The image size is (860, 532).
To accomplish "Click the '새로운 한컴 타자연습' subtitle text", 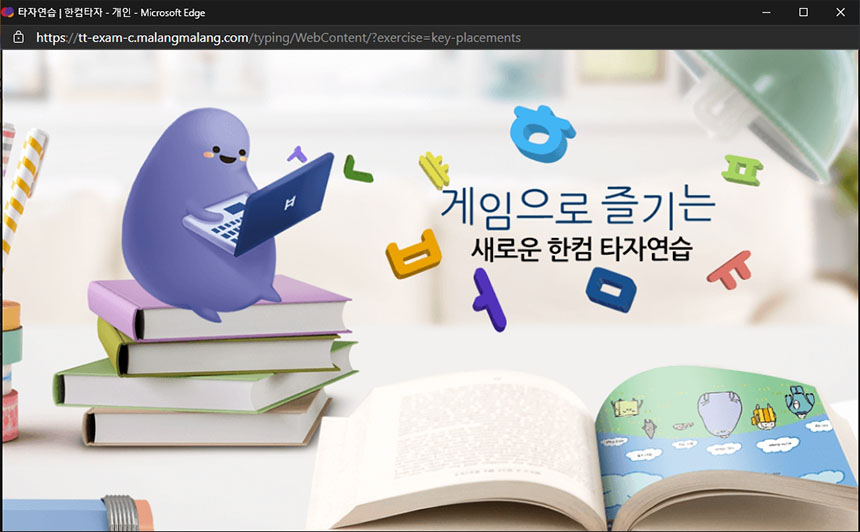I will (582, 249).
